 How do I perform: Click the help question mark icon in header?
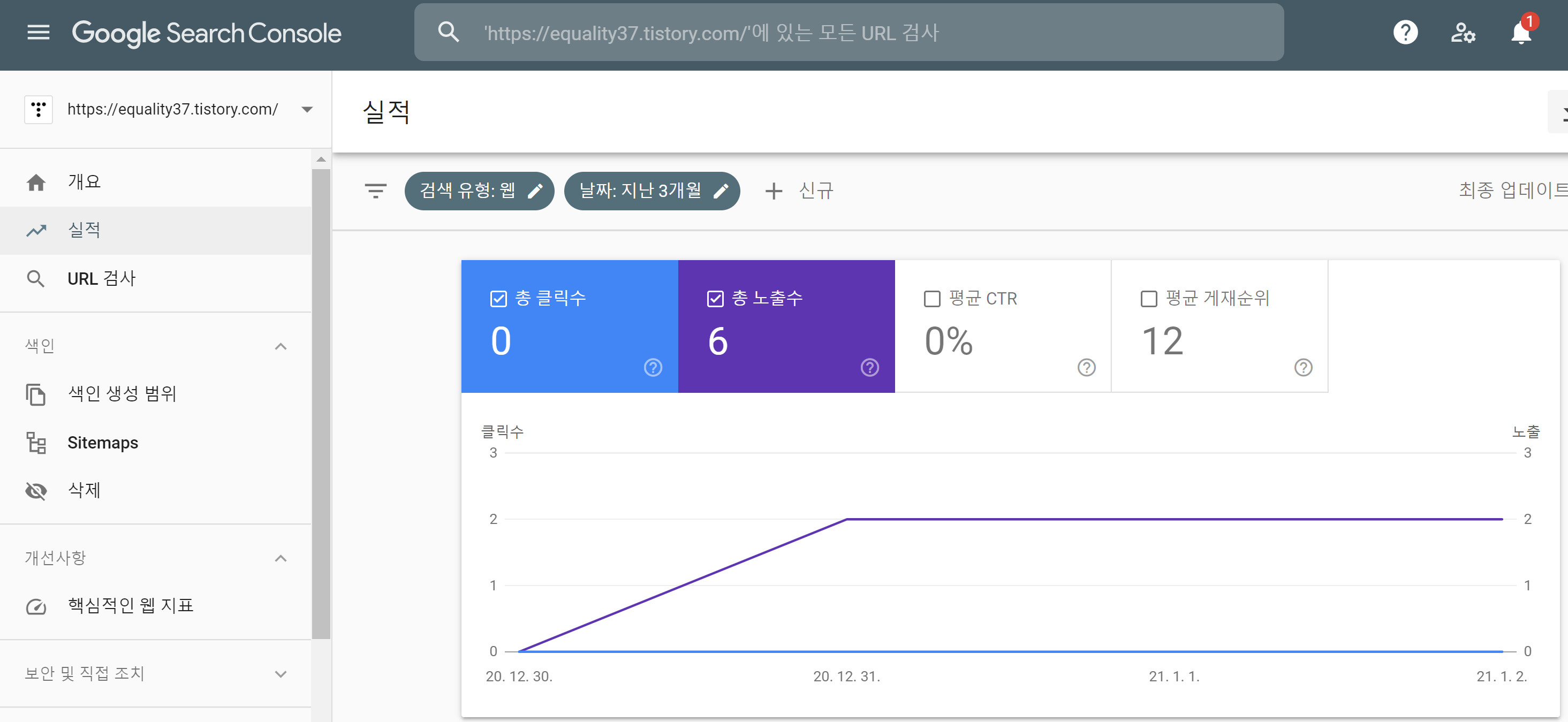click(1405, 32)
